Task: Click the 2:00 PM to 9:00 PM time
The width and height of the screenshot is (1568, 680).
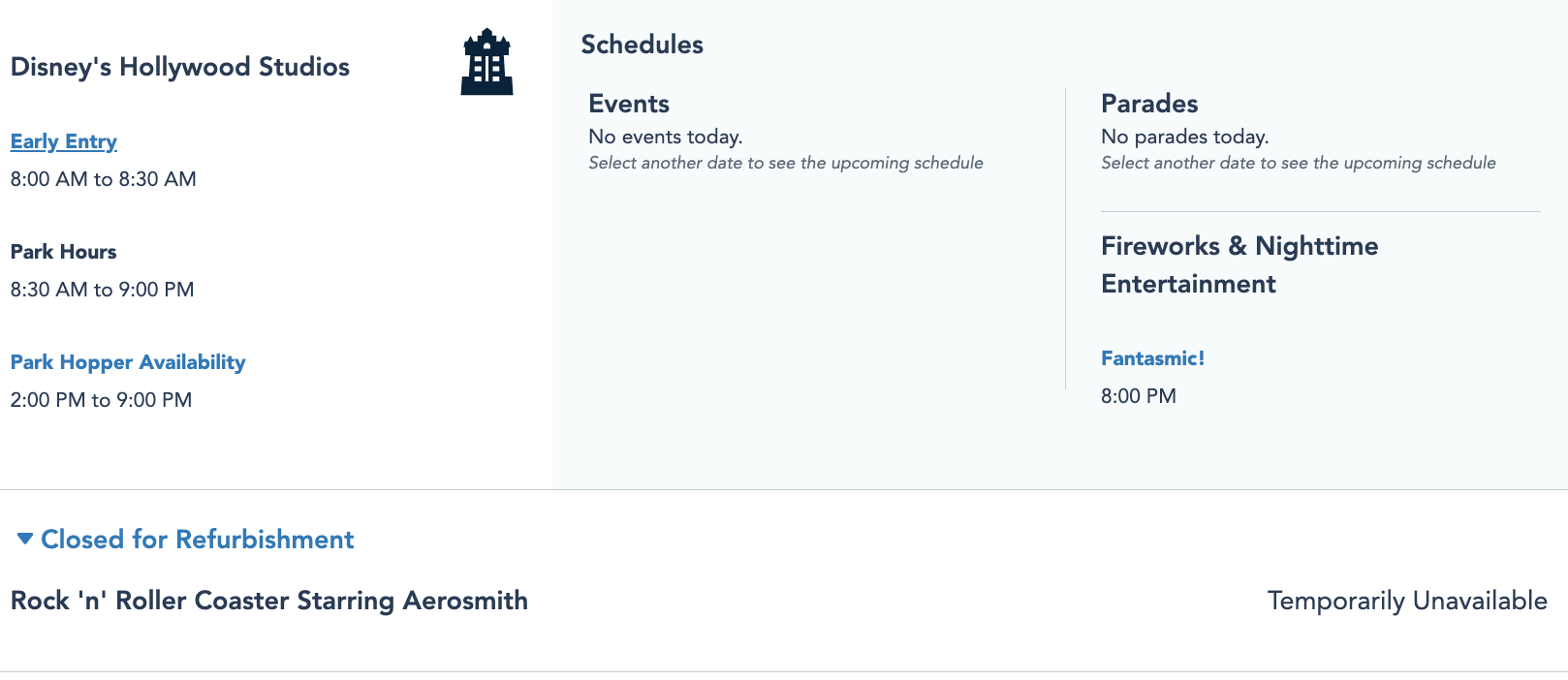Action: click(x=102, y=400)
